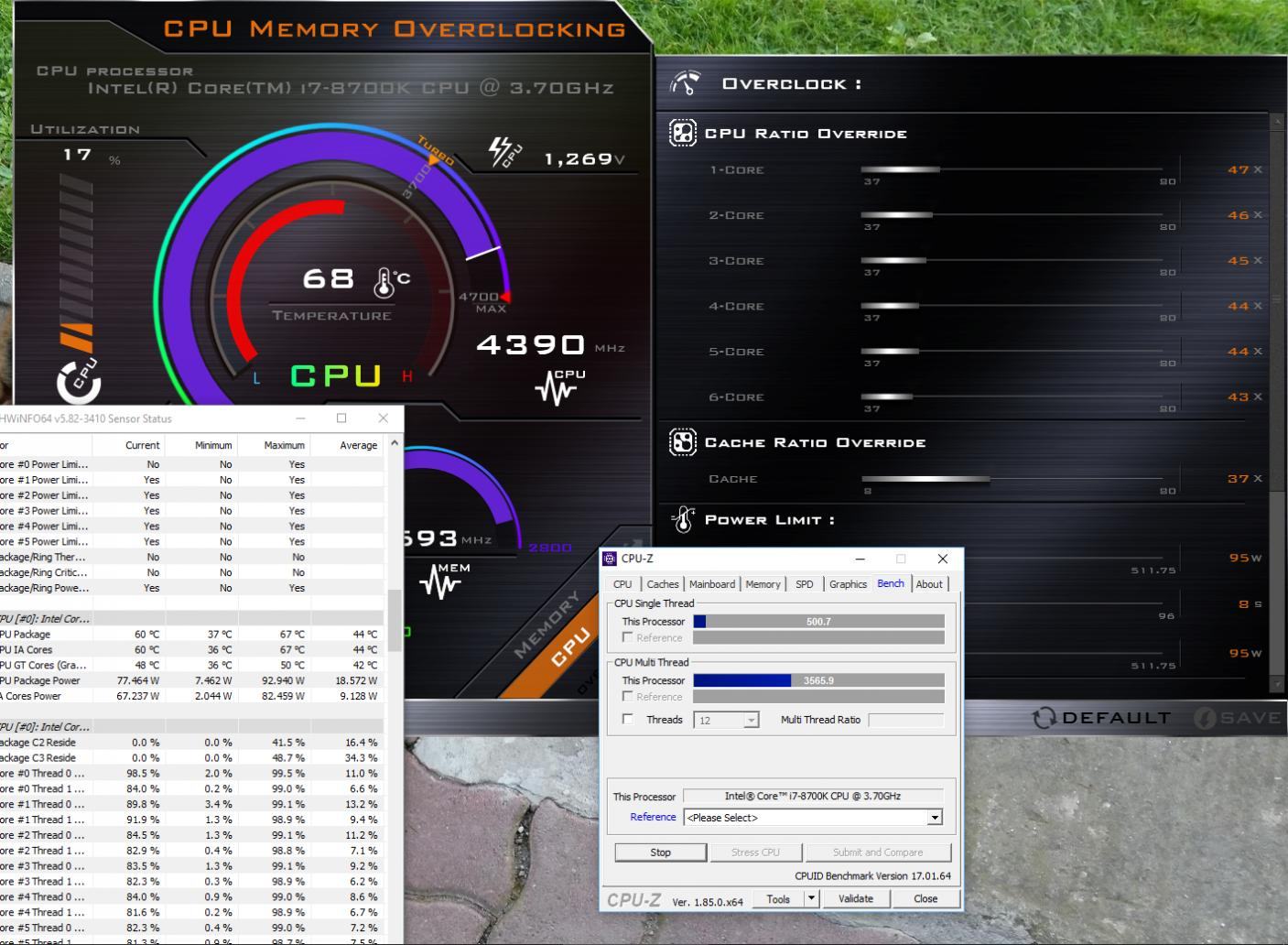Click the 3-Core ratio slider
This screenshot has height=945, width=1288.
1012,260
